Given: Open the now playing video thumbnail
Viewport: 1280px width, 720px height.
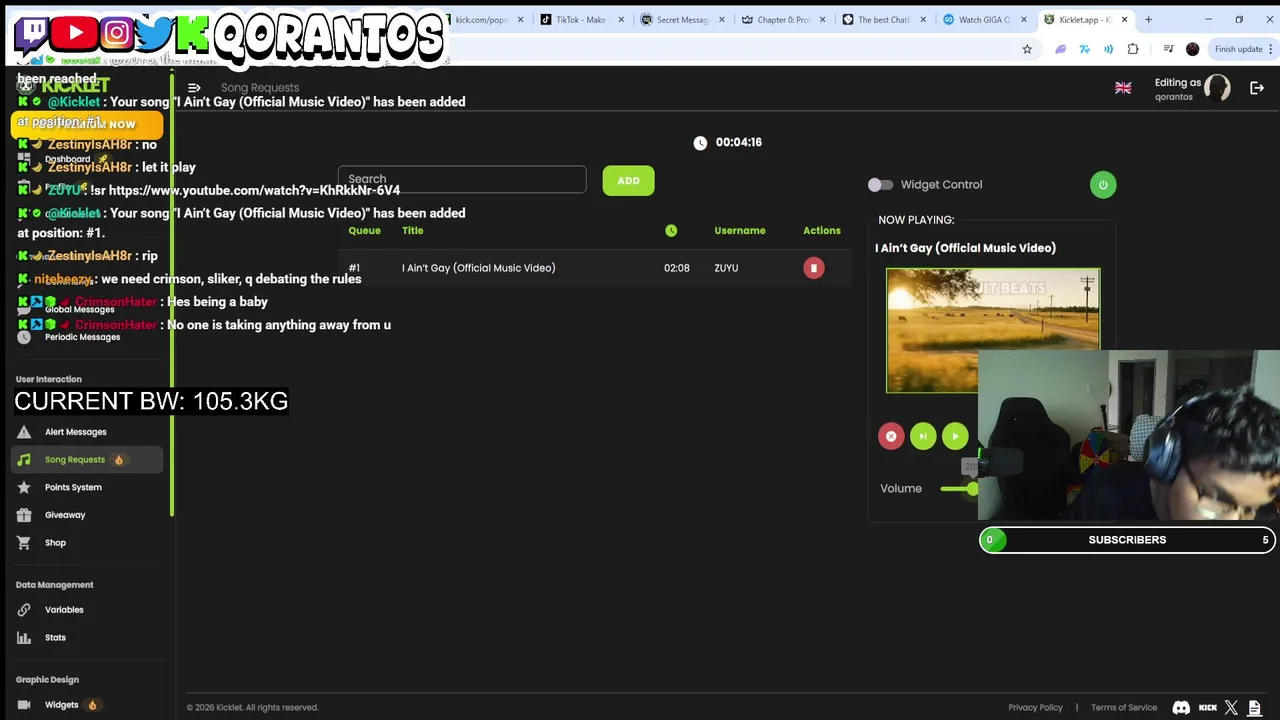Looking at the screenshot, I should [x=993, y=330].
